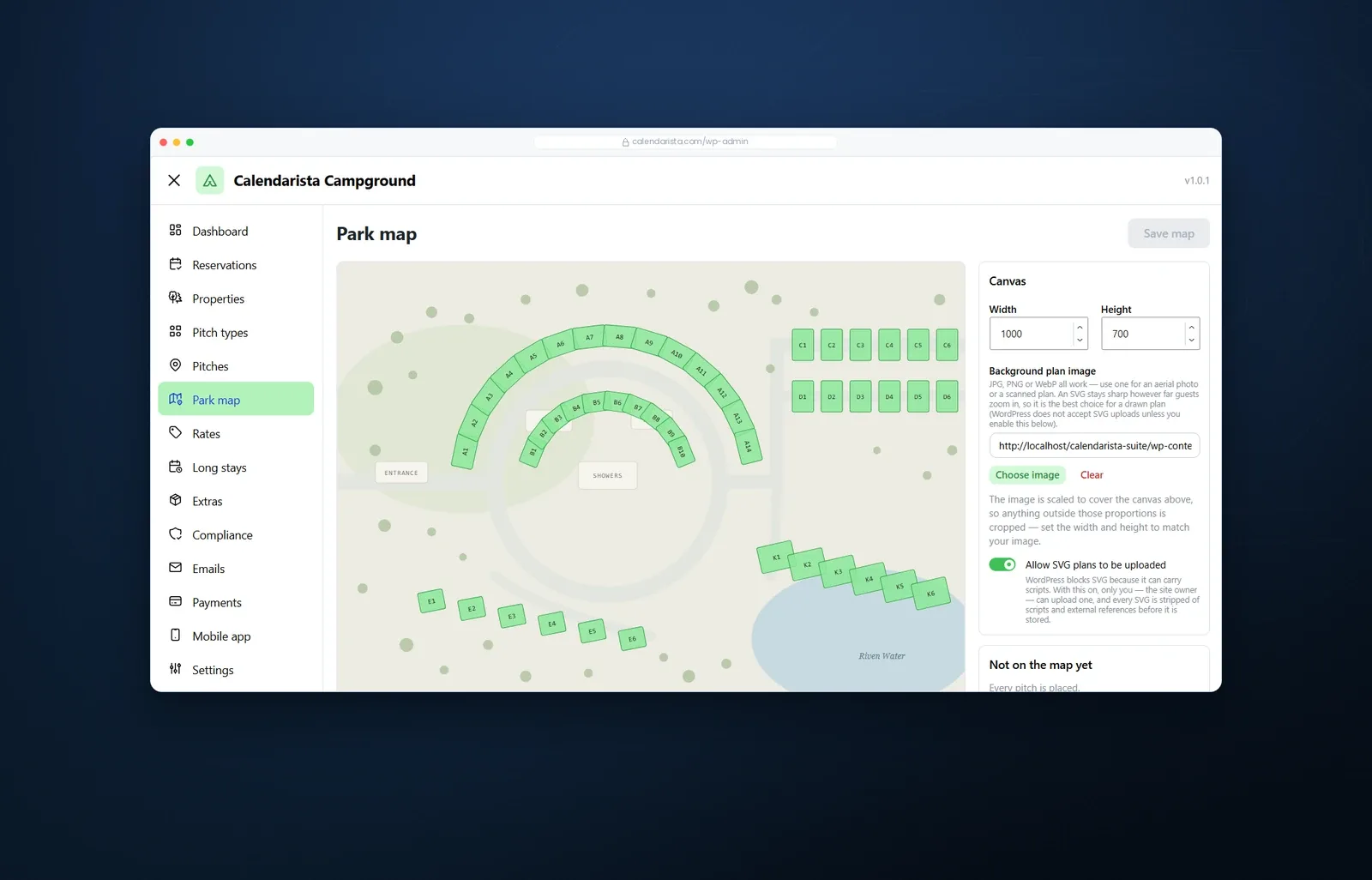Image resolution: width=1372 pixels, height=880 pixels.
Task: Click the Riven Water lake label
Action: 882,656
